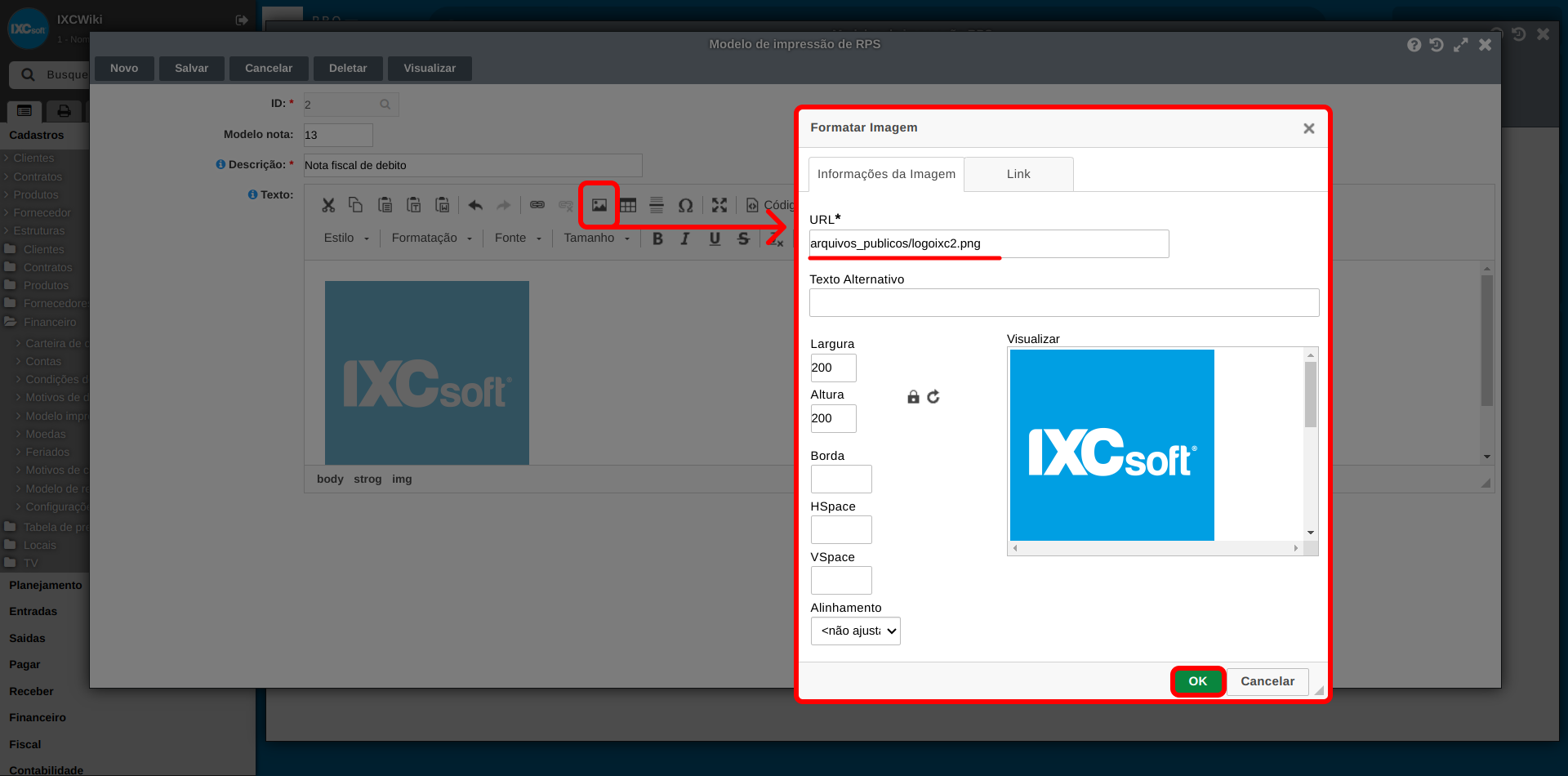This screenshot has width=1568, height=776.
Task: Open the Formatação dropdown
Action: click(431, 238)
